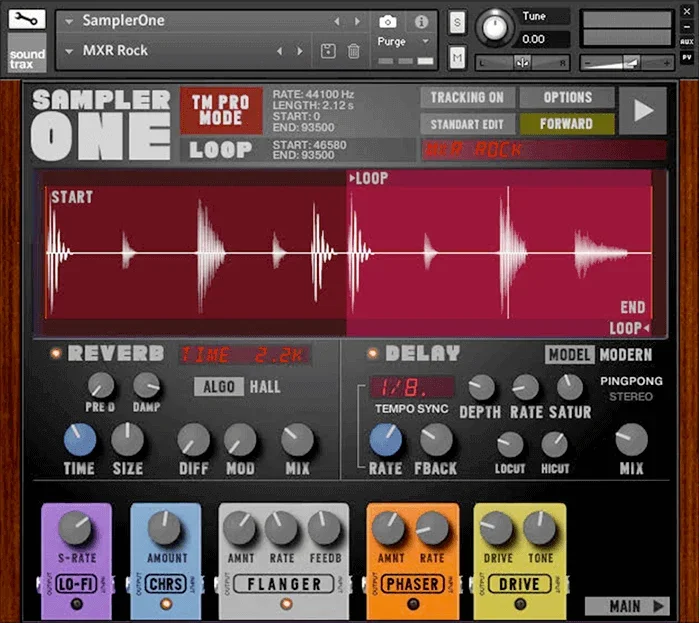Select next snapshot beside MXR Rock
The width and height of the screenshot is (699, 623).
(300, 51)
